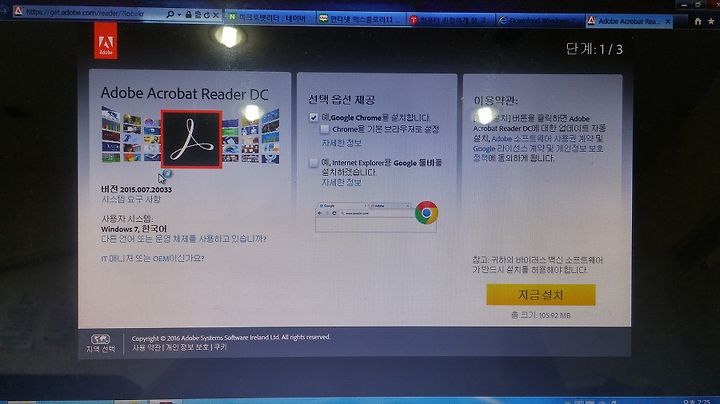
Task: Click the refresh icon in address bar
Action: [207, 15]
